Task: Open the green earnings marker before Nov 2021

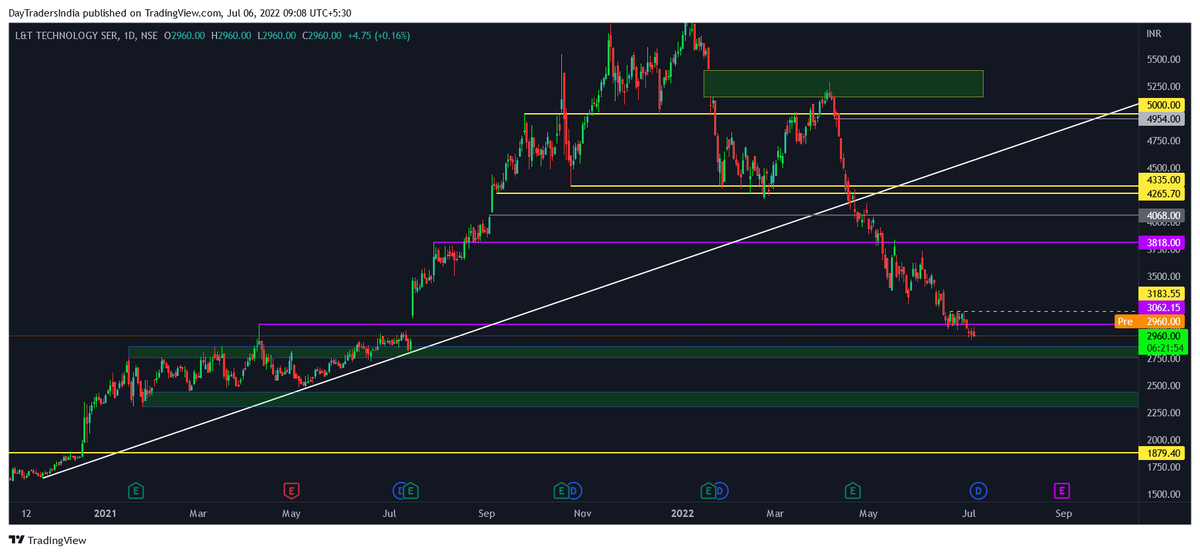Action: 562,490
